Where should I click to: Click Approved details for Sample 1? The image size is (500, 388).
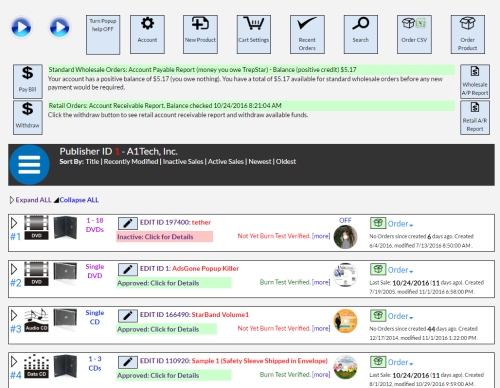coord(174,376)
